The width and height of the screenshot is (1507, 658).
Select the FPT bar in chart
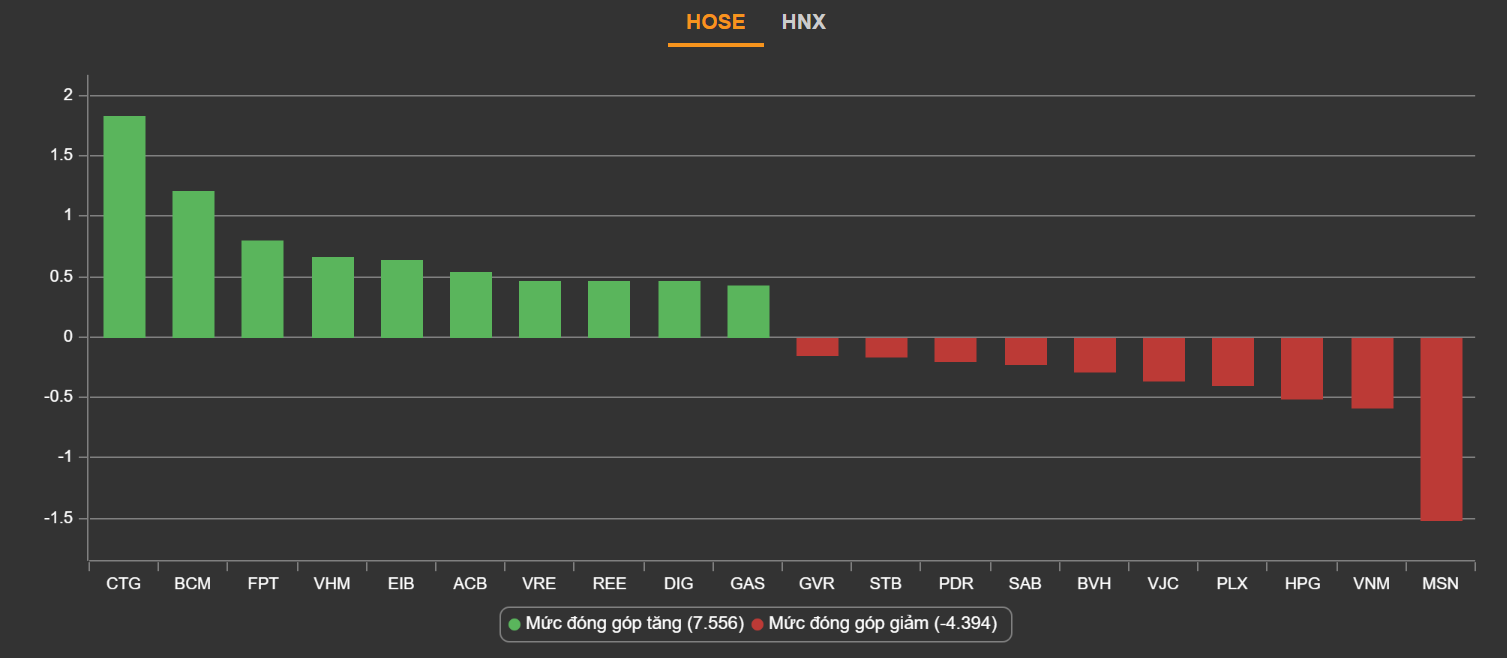(262, 289)
